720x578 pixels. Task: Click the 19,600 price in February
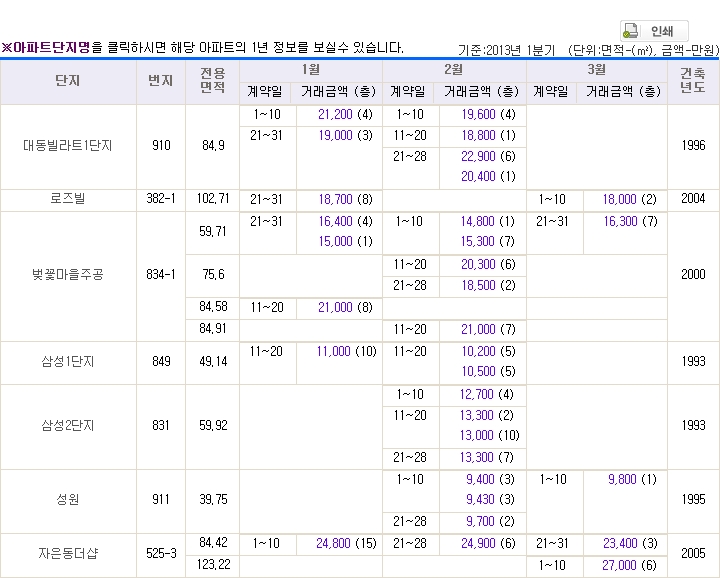click(478, 114)
